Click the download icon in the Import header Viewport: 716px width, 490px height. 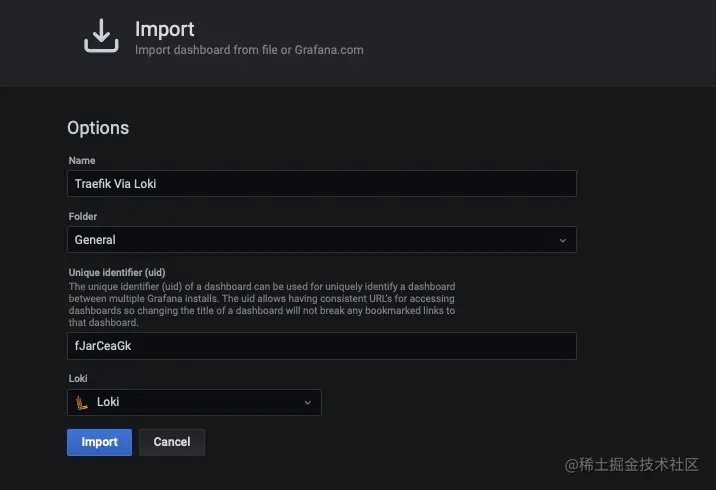tap(100, 36)
